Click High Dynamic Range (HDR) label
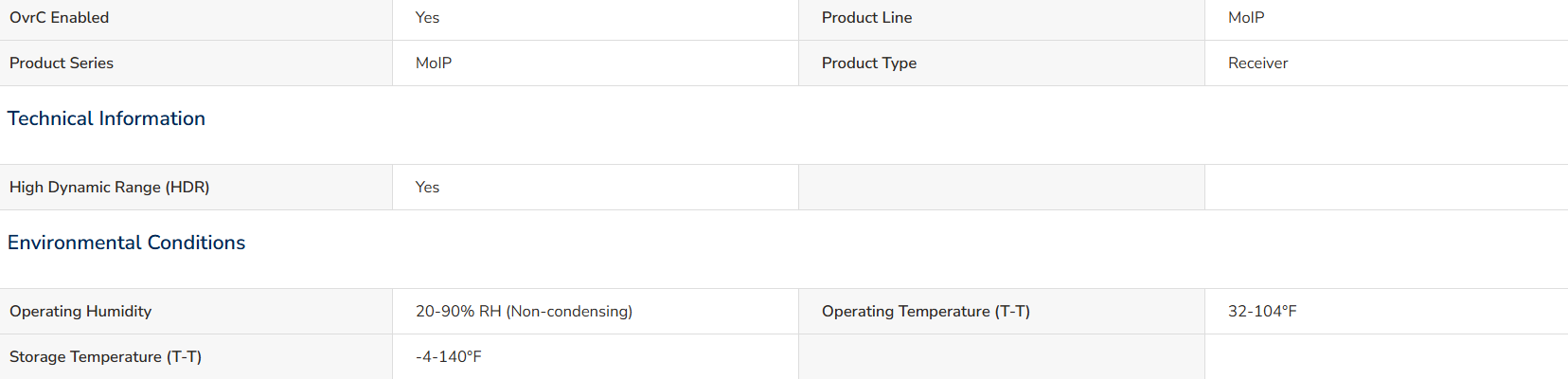Screen dimensions: 1568x379 110,187
